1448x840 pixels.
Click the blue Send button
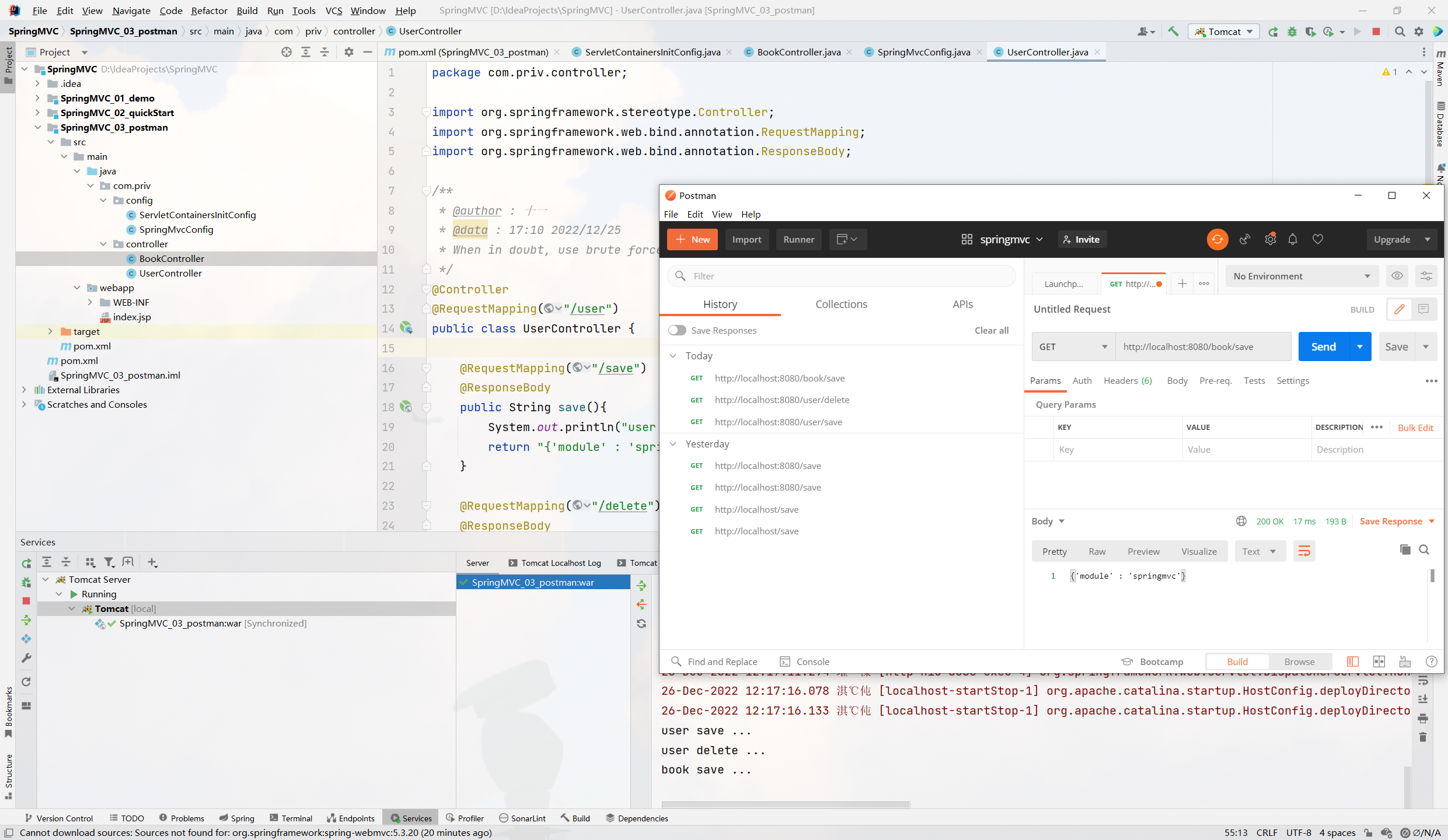1324,346
